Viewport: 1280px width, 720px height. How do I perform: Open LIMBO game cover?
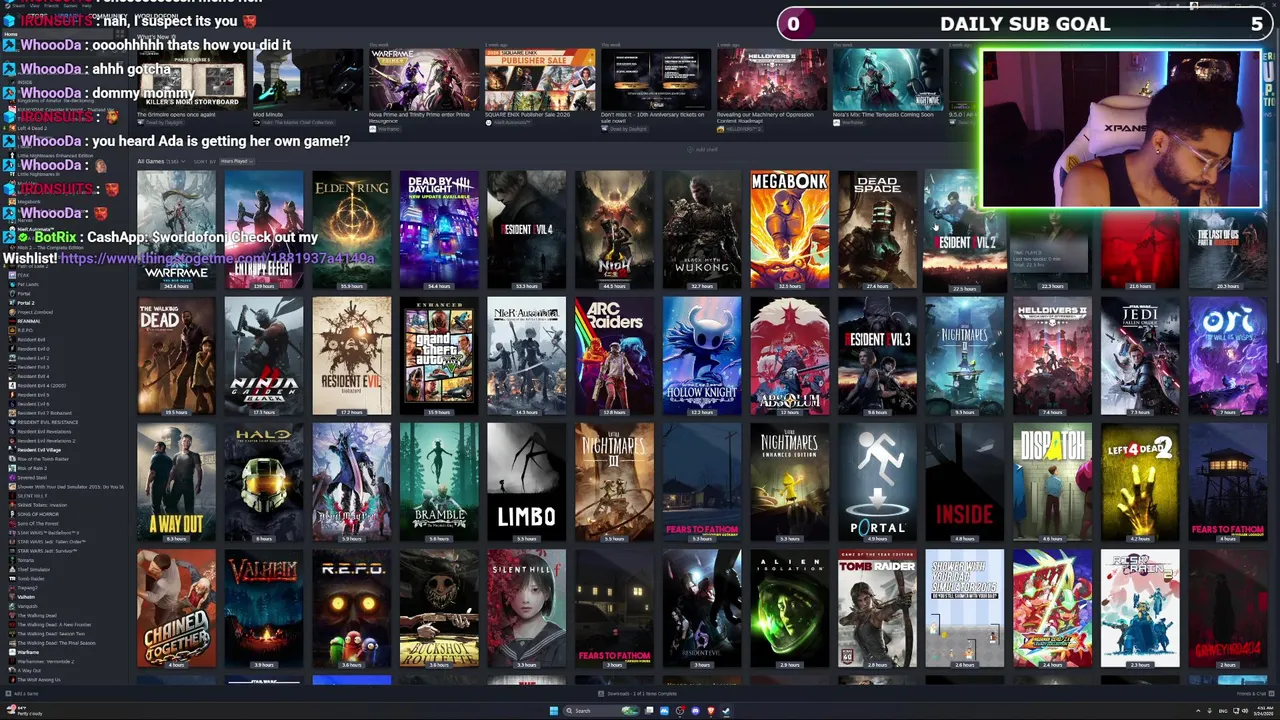point(527,482)
